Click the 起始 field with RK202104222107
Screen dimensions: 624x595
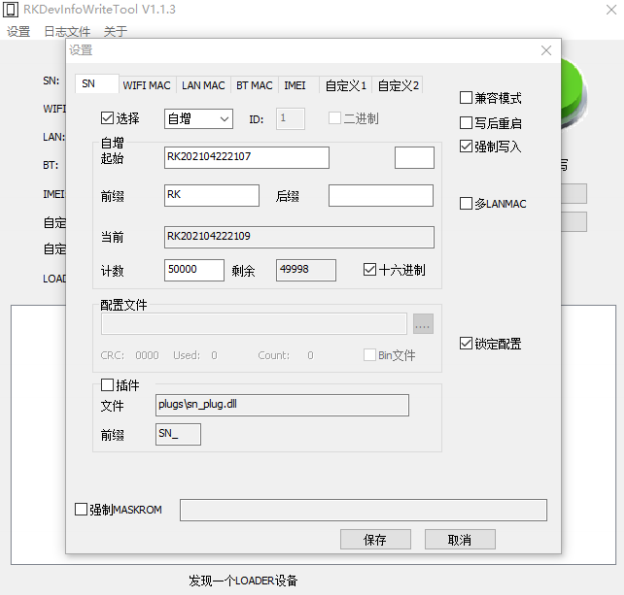tap(246, 158)
